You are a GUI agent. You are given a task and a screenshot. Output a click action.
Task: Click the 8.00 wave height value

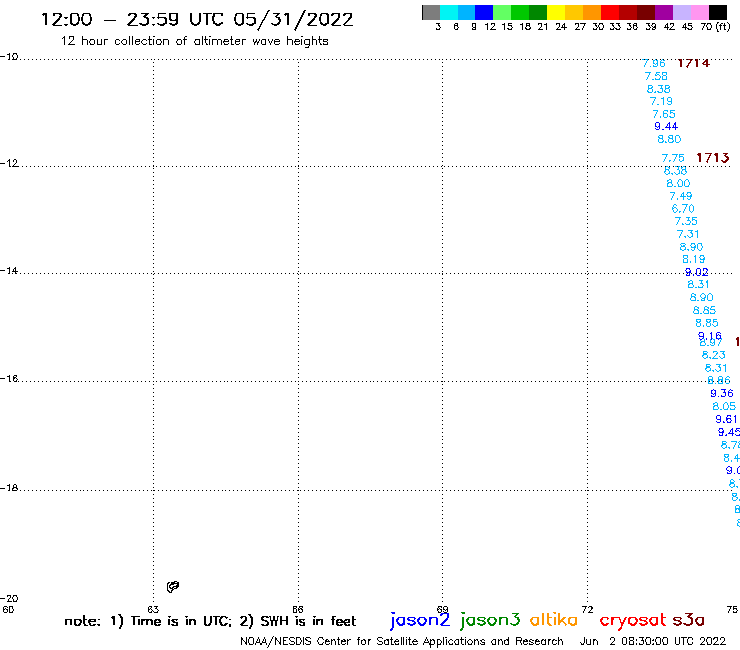pos(678,183)
